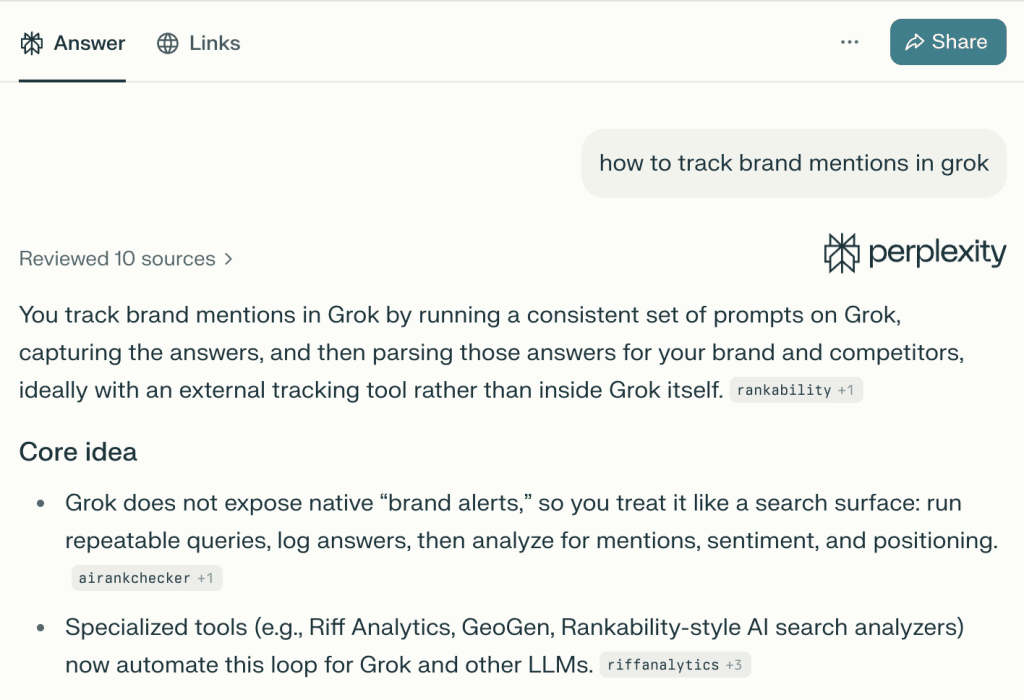Click the +3 count next to riffanalytics

tap(733, 665)
